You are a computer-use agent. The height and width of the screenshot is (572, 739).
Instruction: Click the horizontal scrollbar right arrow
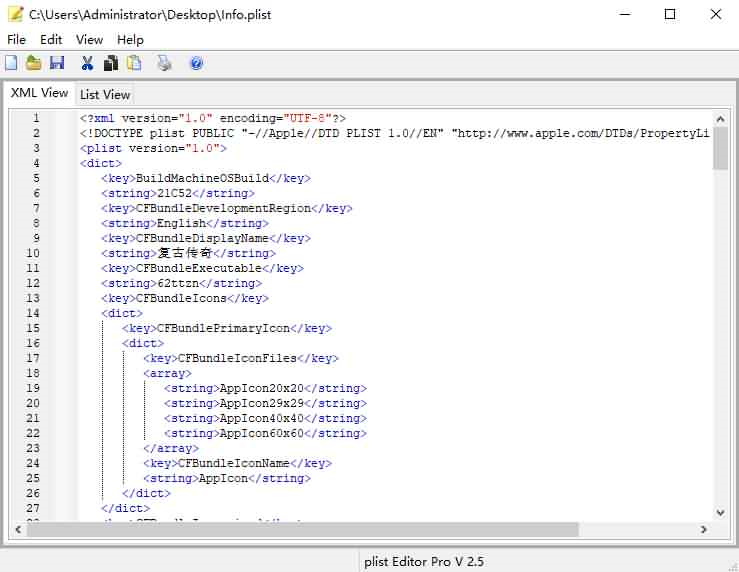tap(704, 530)
